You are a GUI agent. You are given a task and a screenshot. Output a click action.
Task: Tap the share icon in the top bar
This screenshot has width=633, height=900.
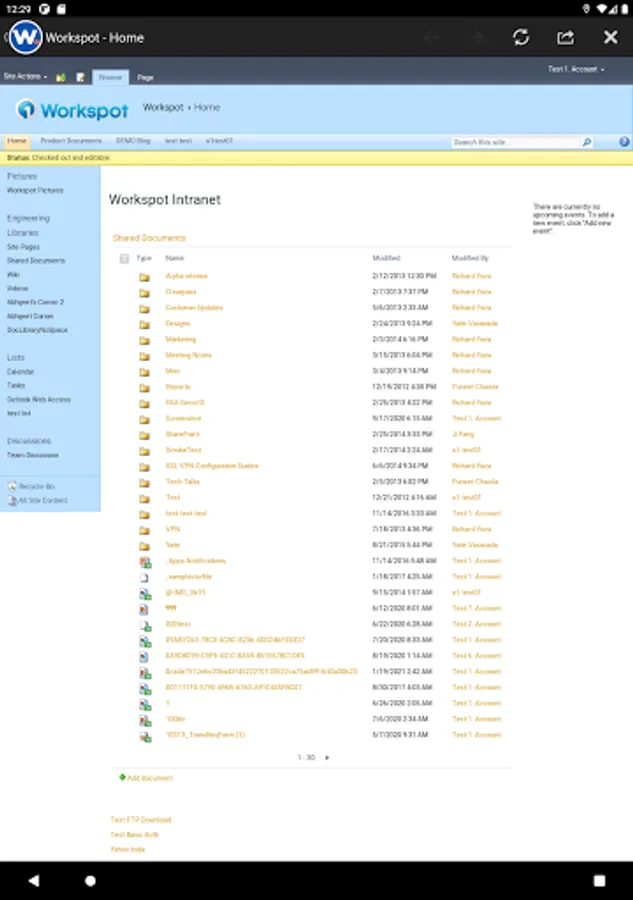(x=565, y=37)
